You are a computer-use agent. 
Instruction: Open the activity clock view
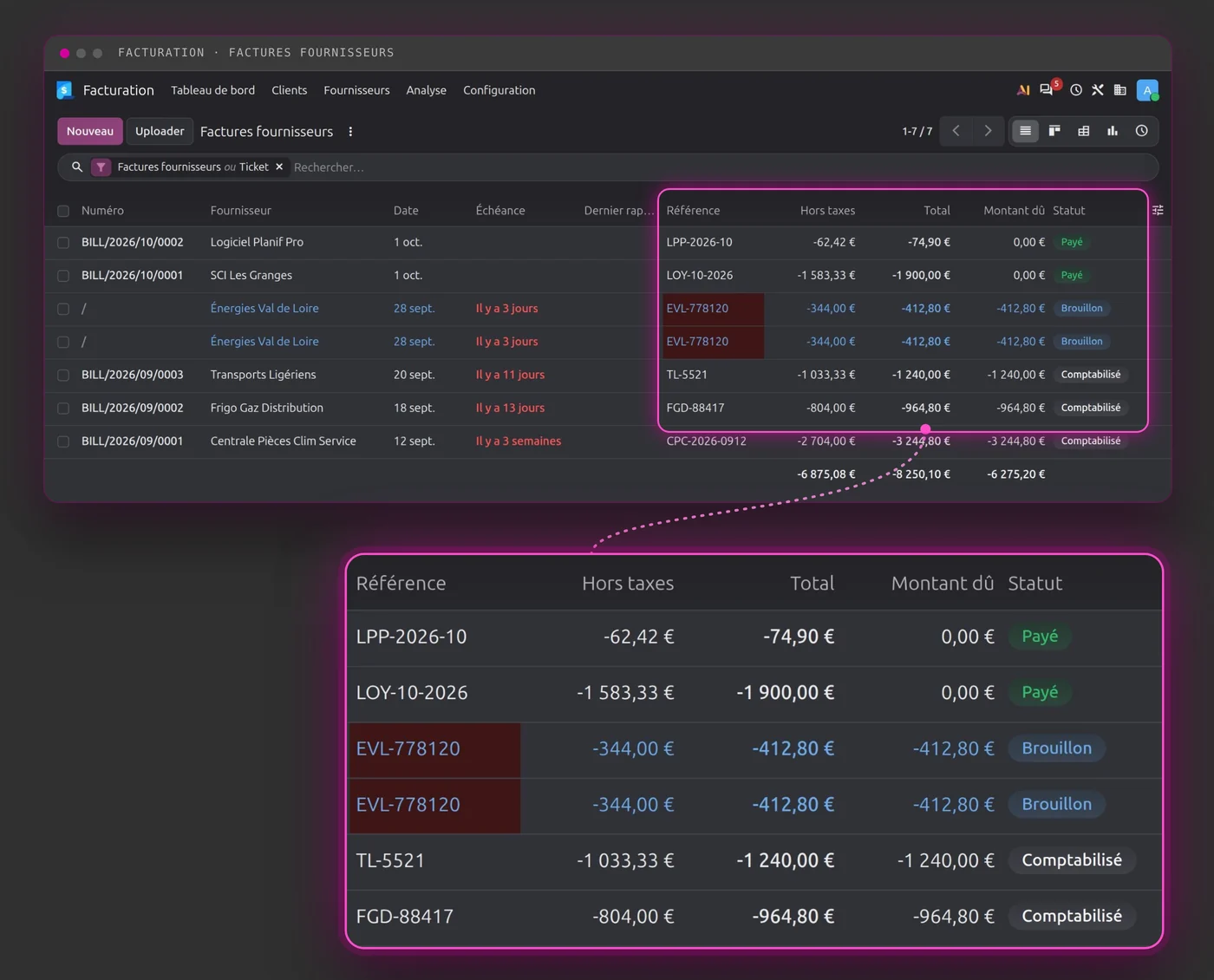pyautogui.click(x=1141, y=131)
